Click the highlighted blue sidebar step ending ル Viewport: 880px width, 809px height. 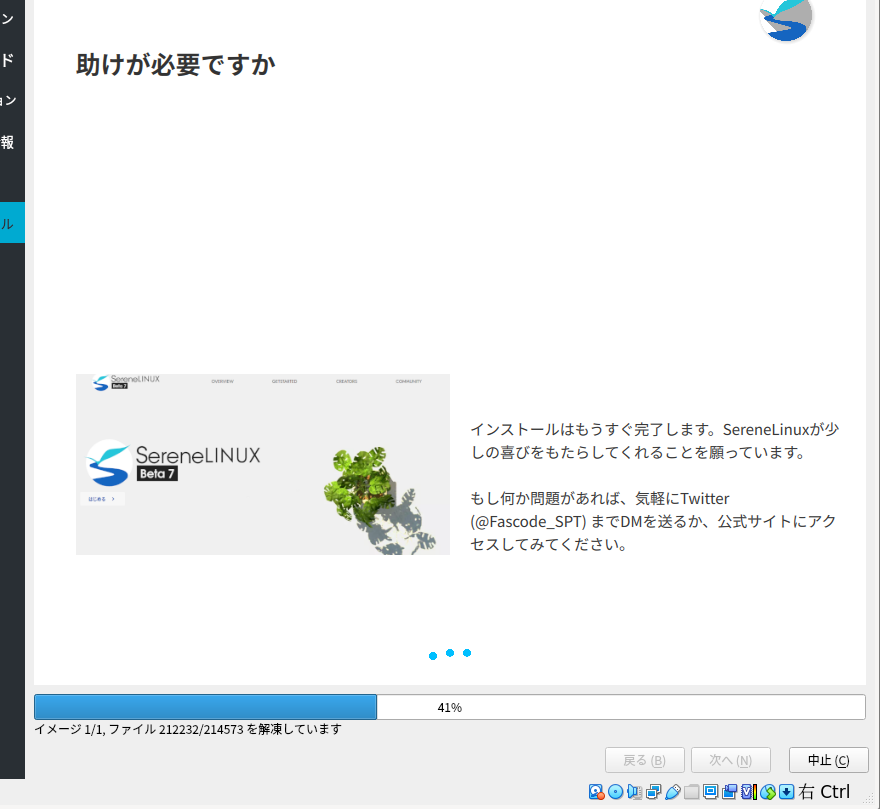tap(12, 223)
